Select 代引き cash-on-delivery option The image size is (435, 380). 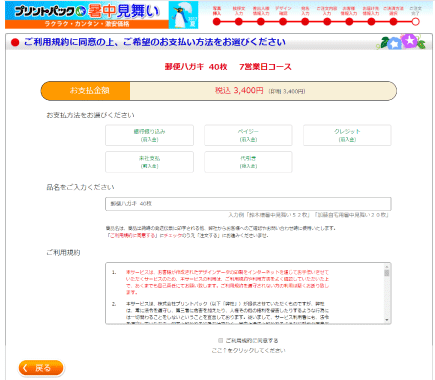(x=248, y=162)
